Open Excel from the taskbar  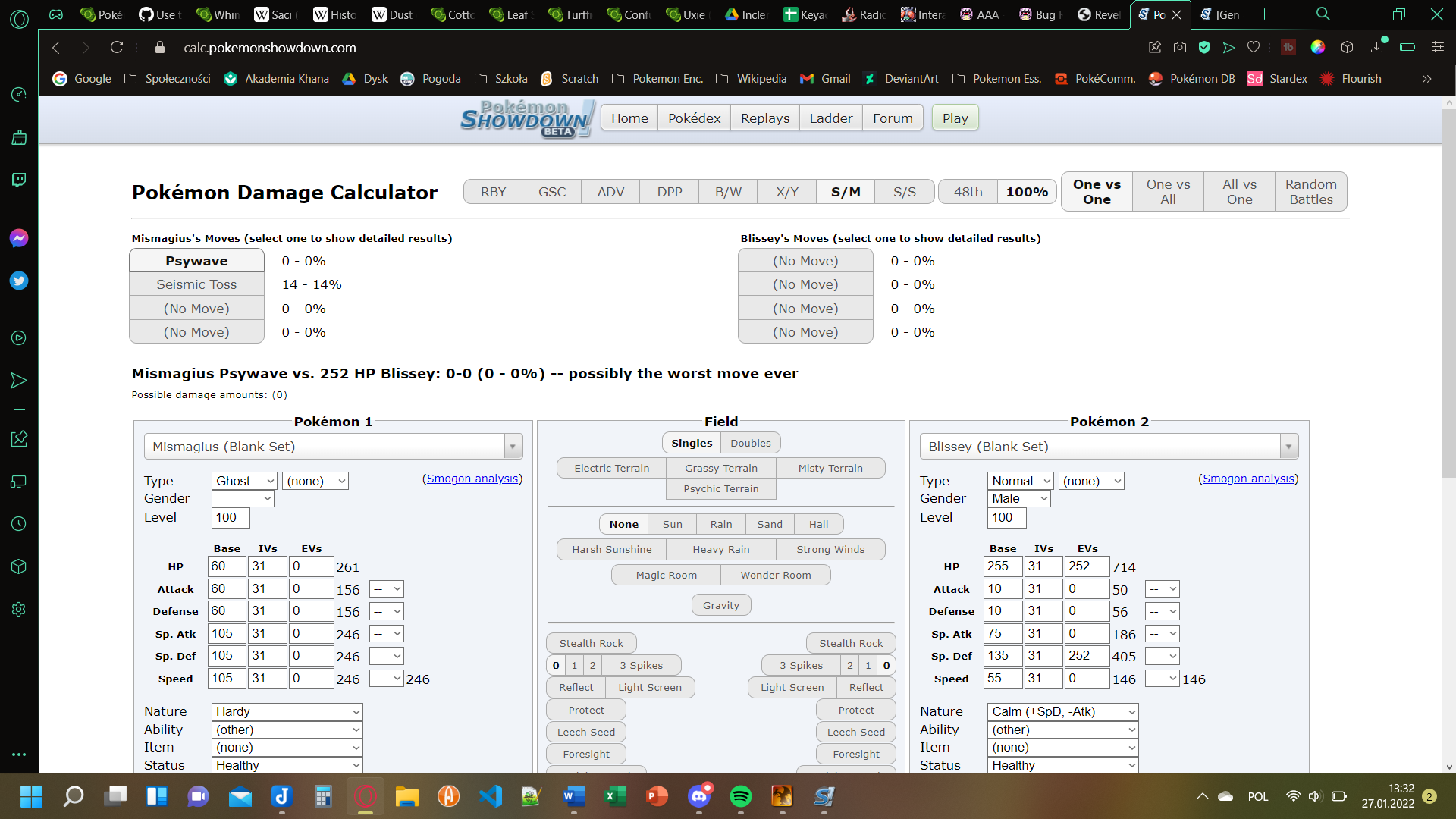tap(616, 796)
